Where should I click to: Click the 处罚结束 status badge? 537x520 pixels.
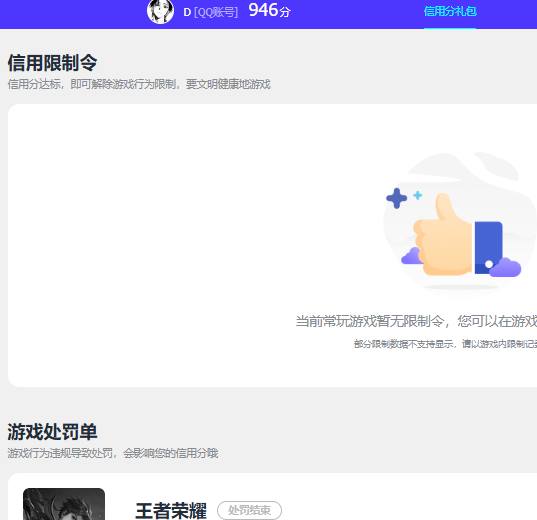click(x=249, y=510)
